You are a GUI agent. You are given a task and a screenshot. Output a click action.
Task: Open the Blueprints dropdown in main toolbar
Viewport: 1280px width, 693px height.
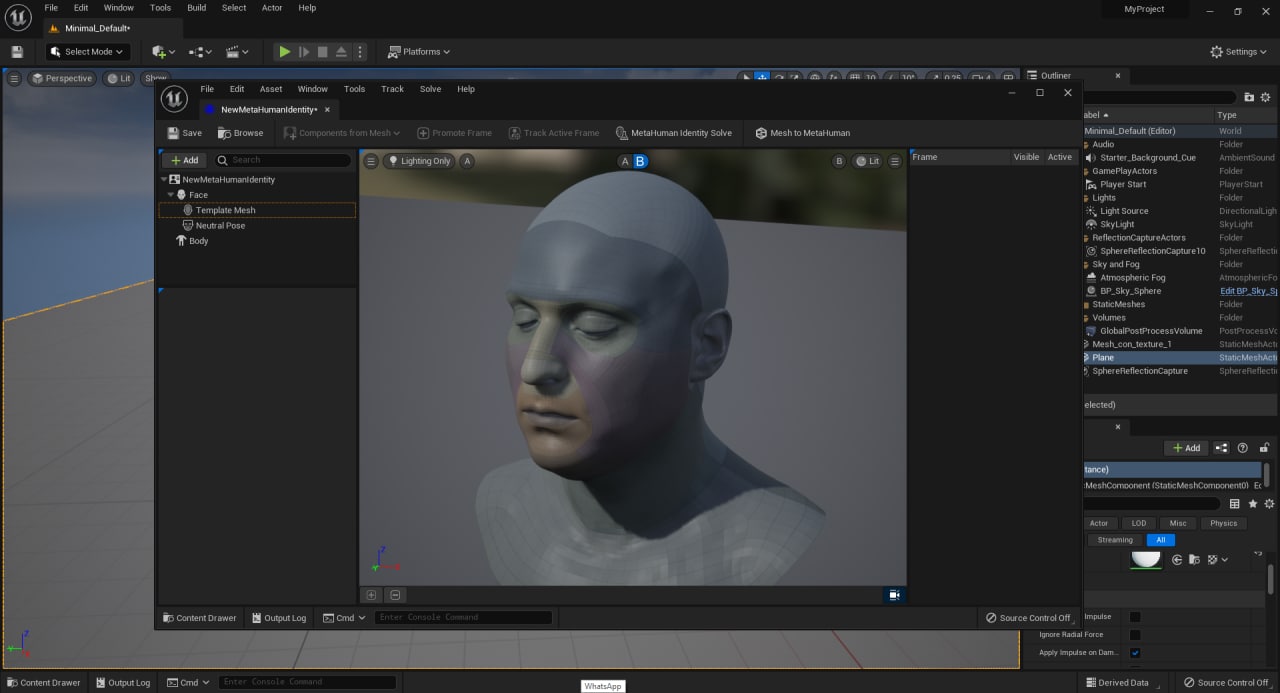200,51
